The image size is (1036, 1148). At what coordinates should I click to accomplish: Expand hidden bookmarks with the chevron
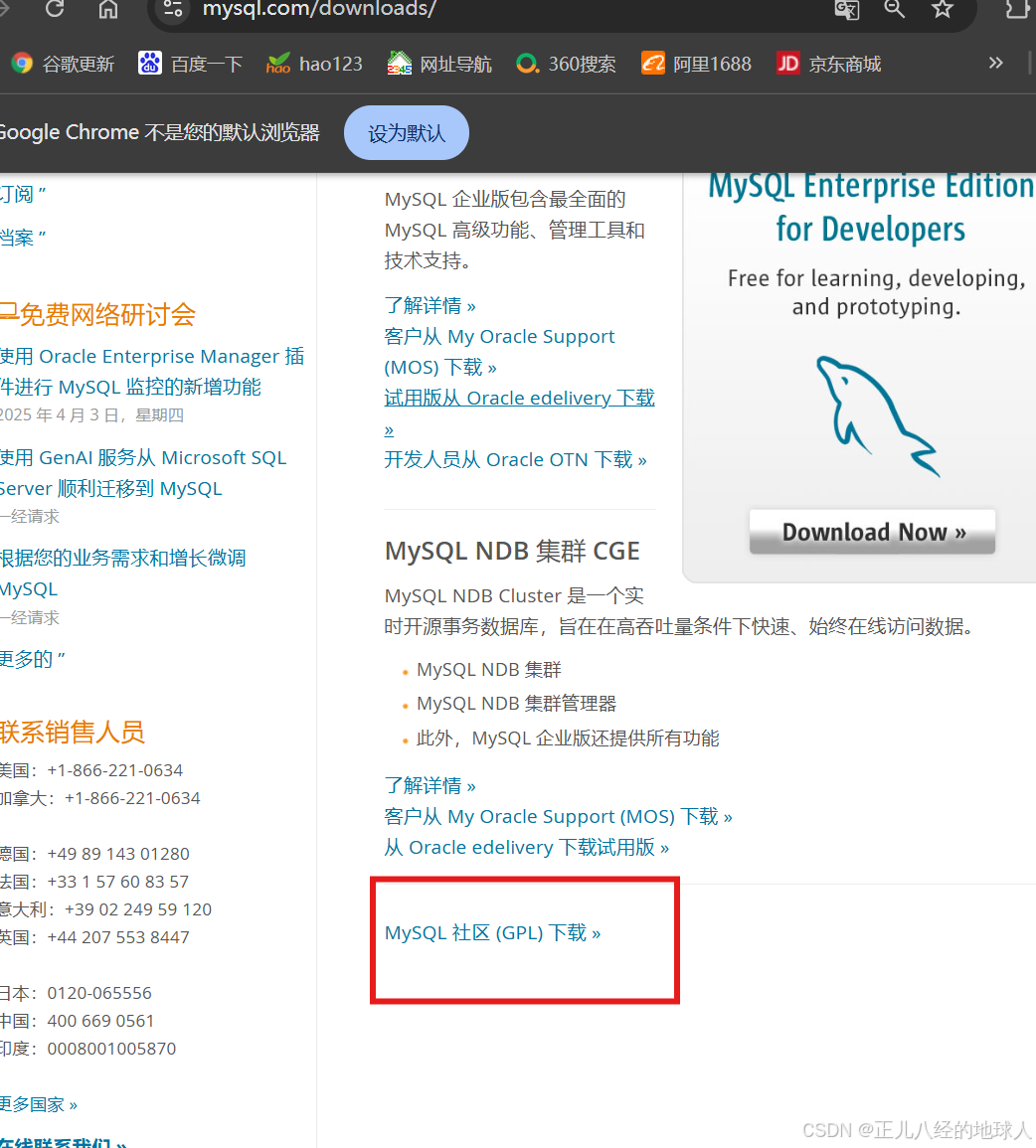(x=995, y=63)
